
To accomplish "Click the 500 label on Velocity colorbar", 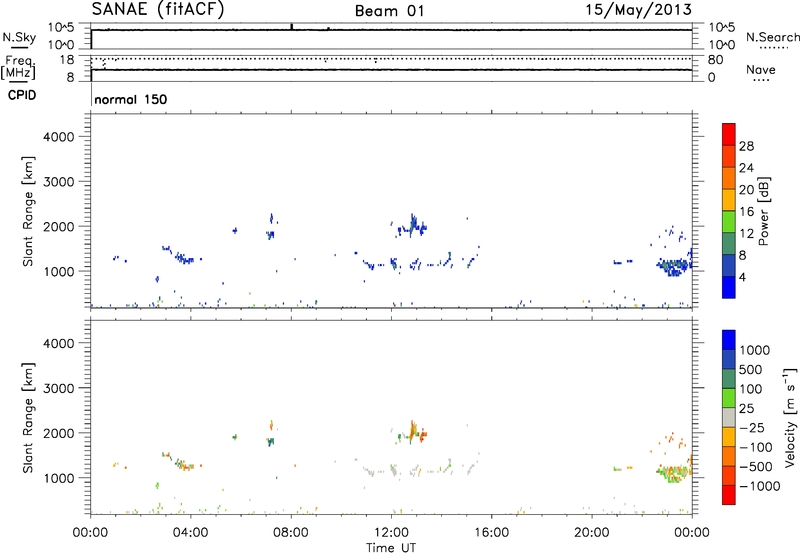I will pos(751,369).
